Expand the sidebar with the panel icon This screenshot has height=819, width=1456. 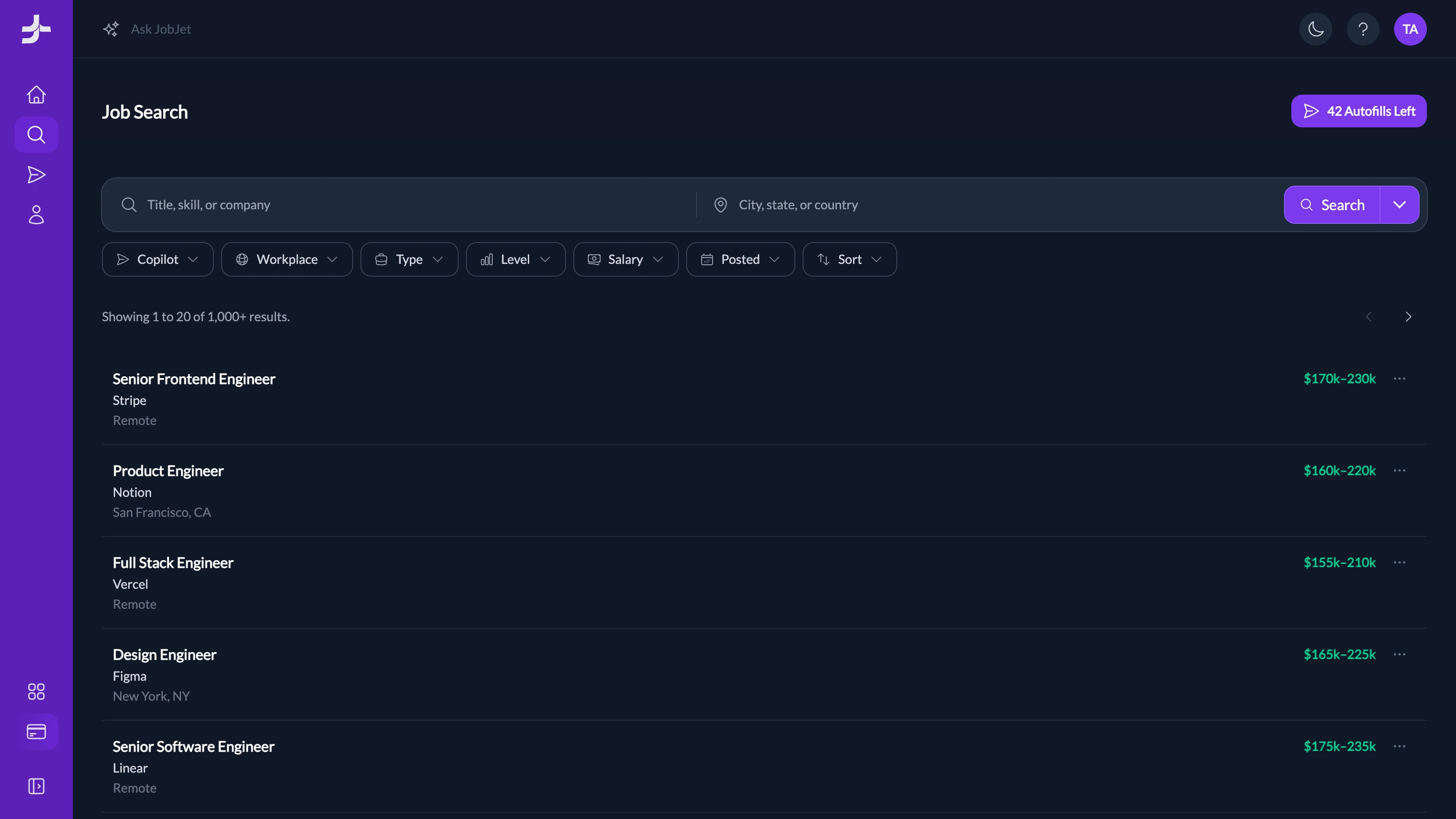(36, 786)
